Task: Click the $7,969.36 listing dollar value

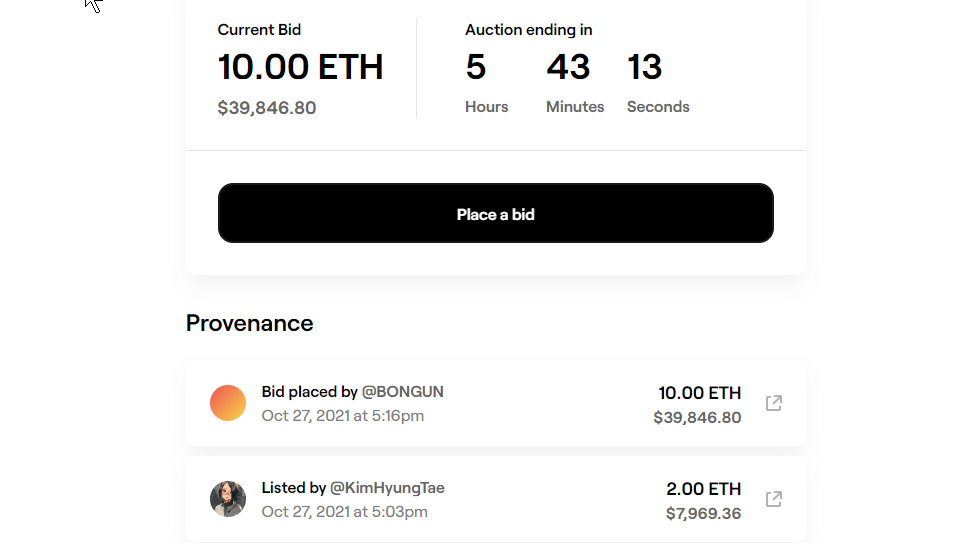Action: (704, 514)
